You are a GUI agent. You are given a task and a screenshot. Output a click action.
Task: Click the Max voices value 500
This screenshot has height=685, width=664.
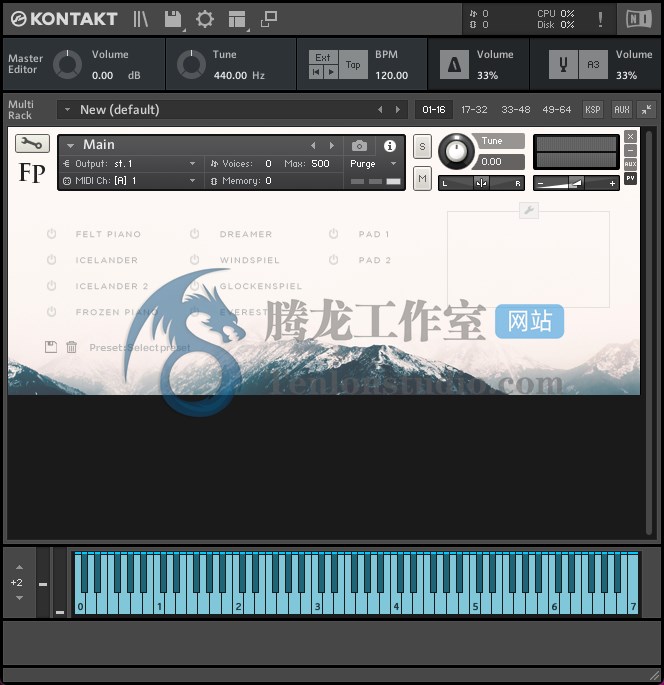[x=320, y=164]
